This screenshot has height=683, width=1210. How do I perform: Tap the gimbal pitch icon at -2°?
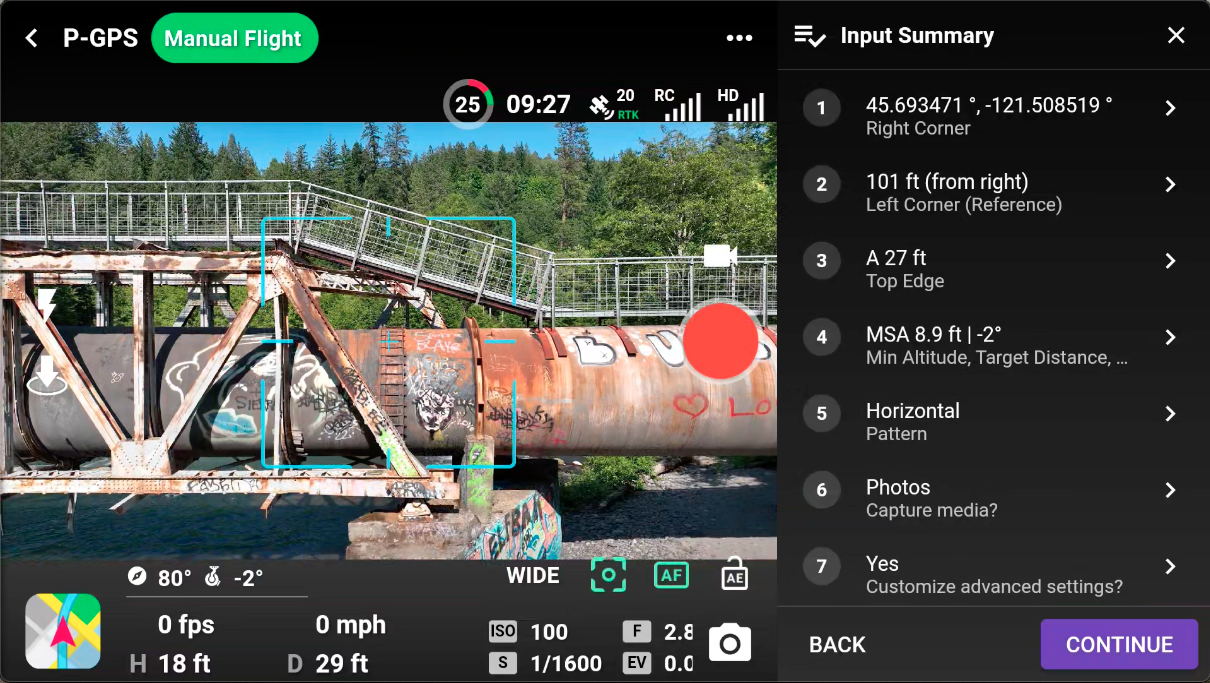click(212, 577)
